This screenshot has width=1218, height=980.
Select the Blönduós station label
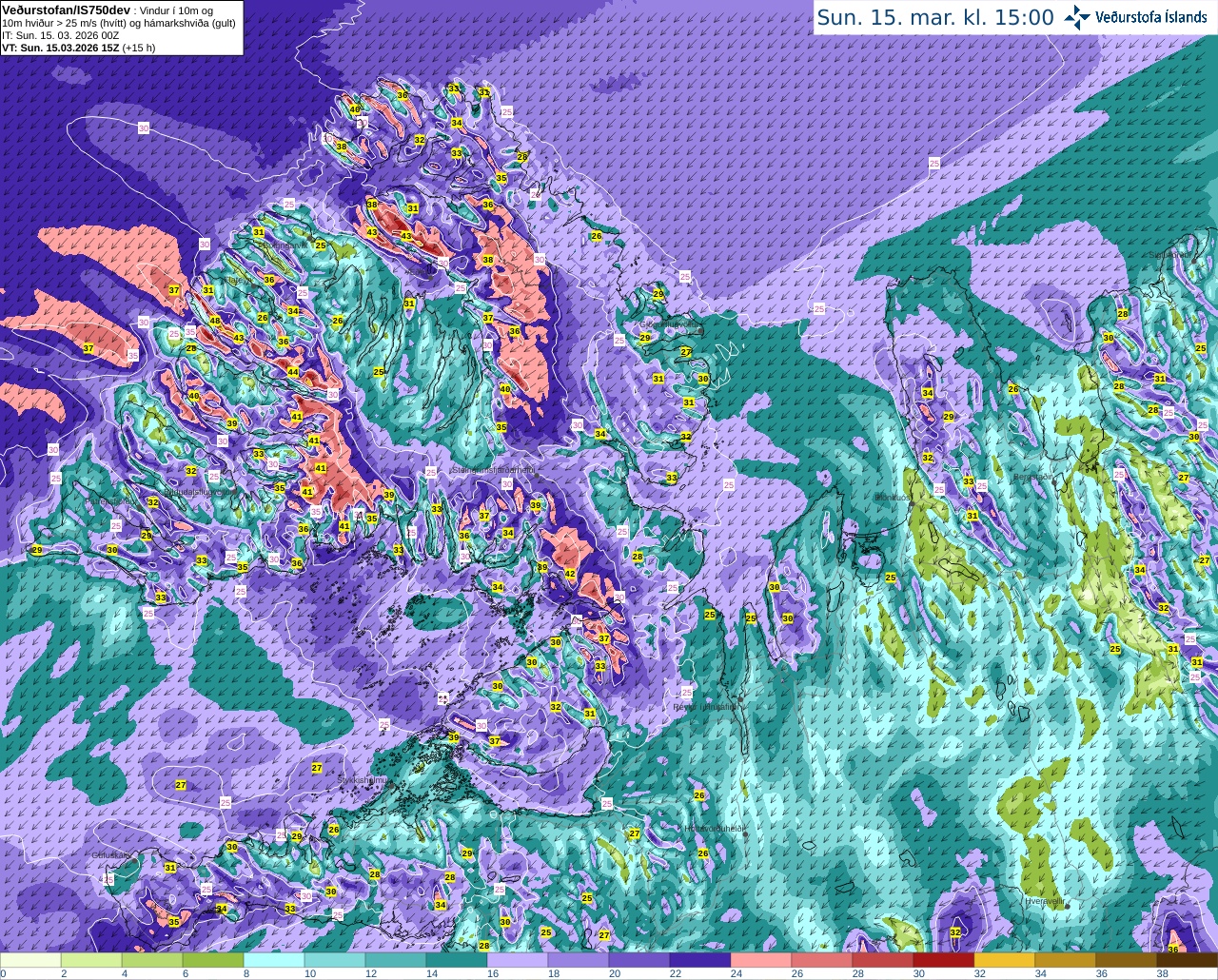[x=894, y=497]
